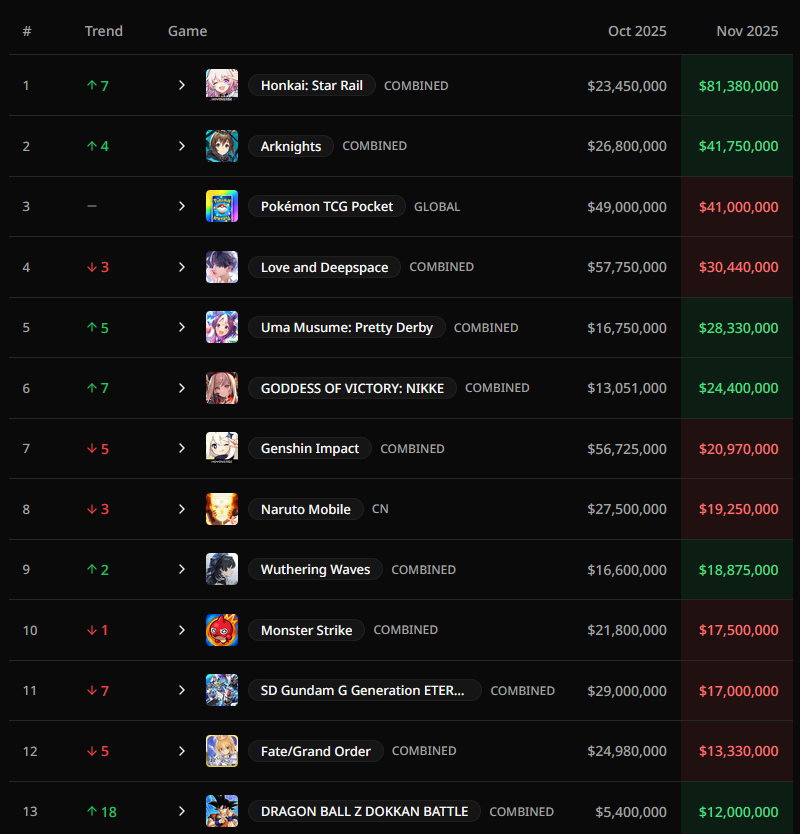Click the Fate/Grand Order game icon
This screenshot has height=834, width=800.
tap(222, 751)
